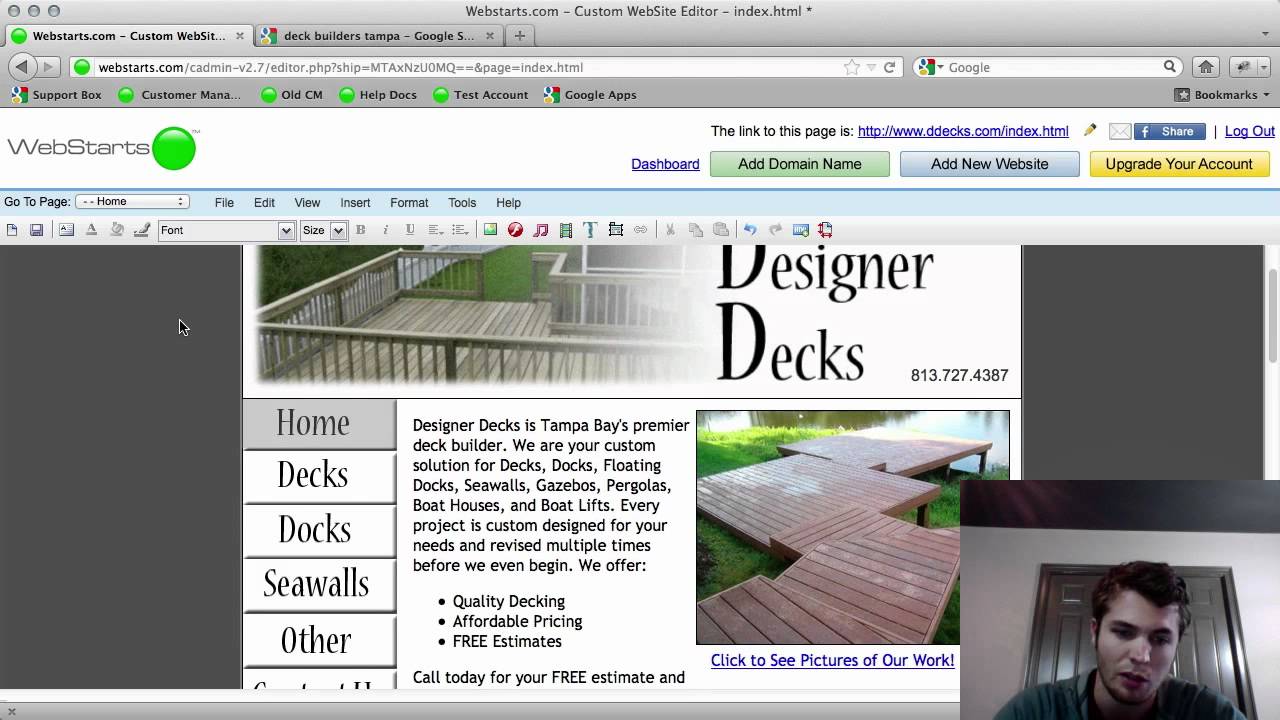Open the Support Box bookmark

point(57,95)
